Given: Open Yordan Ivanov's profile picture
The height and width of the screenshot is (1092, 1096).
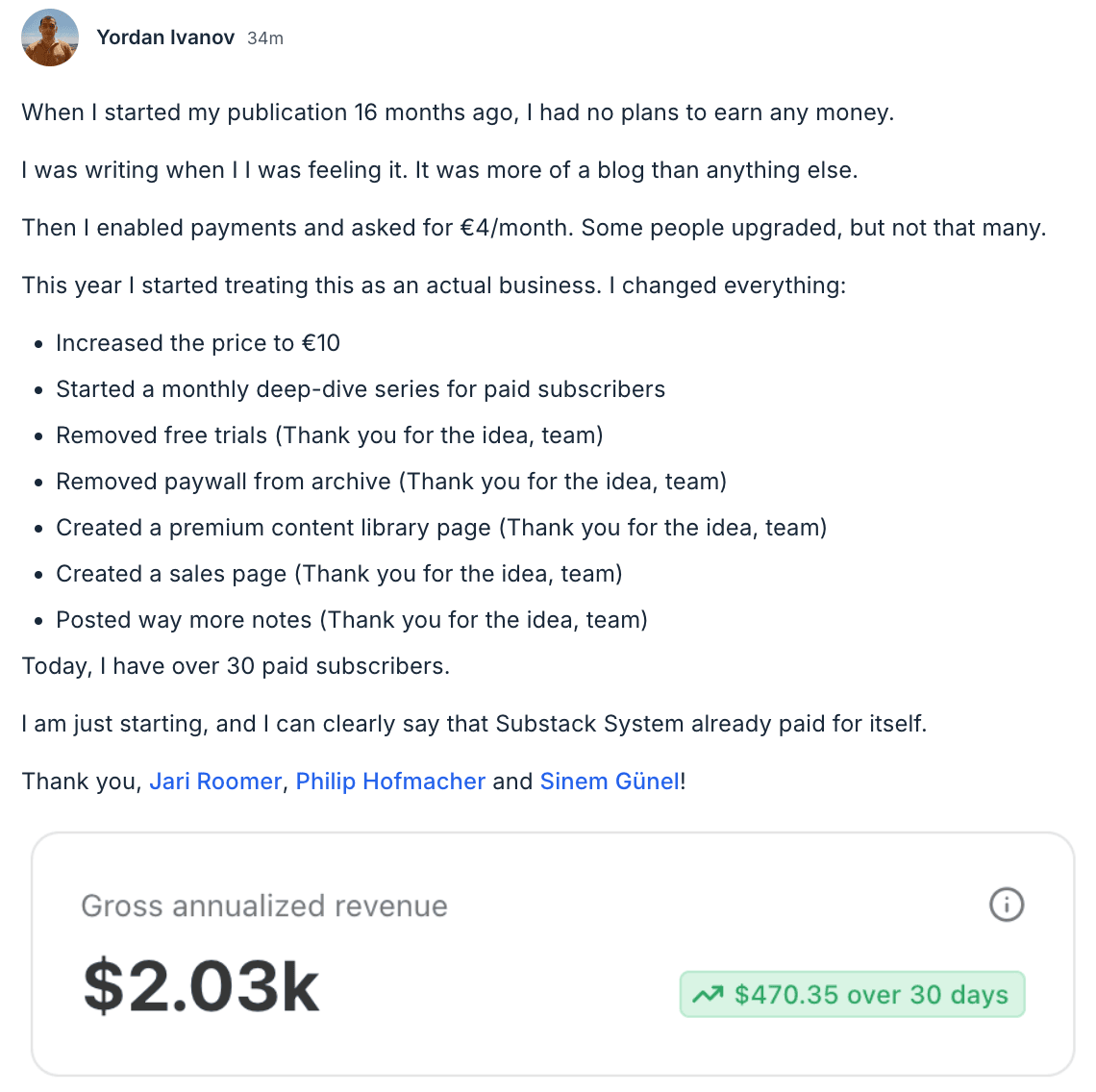Looking at the screenshot, I should [x=50, y=37].
